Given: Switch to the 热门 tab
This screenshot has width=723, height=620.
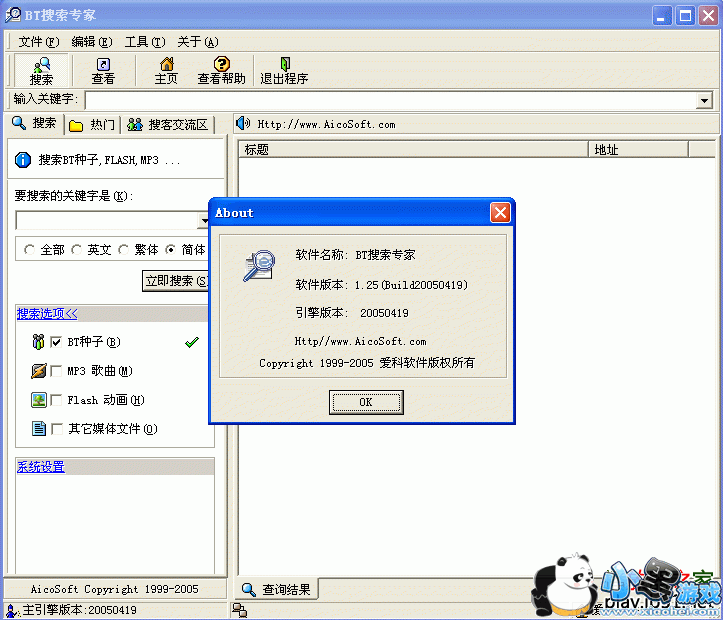Looking at the screenshot, I should pos(92,125).
